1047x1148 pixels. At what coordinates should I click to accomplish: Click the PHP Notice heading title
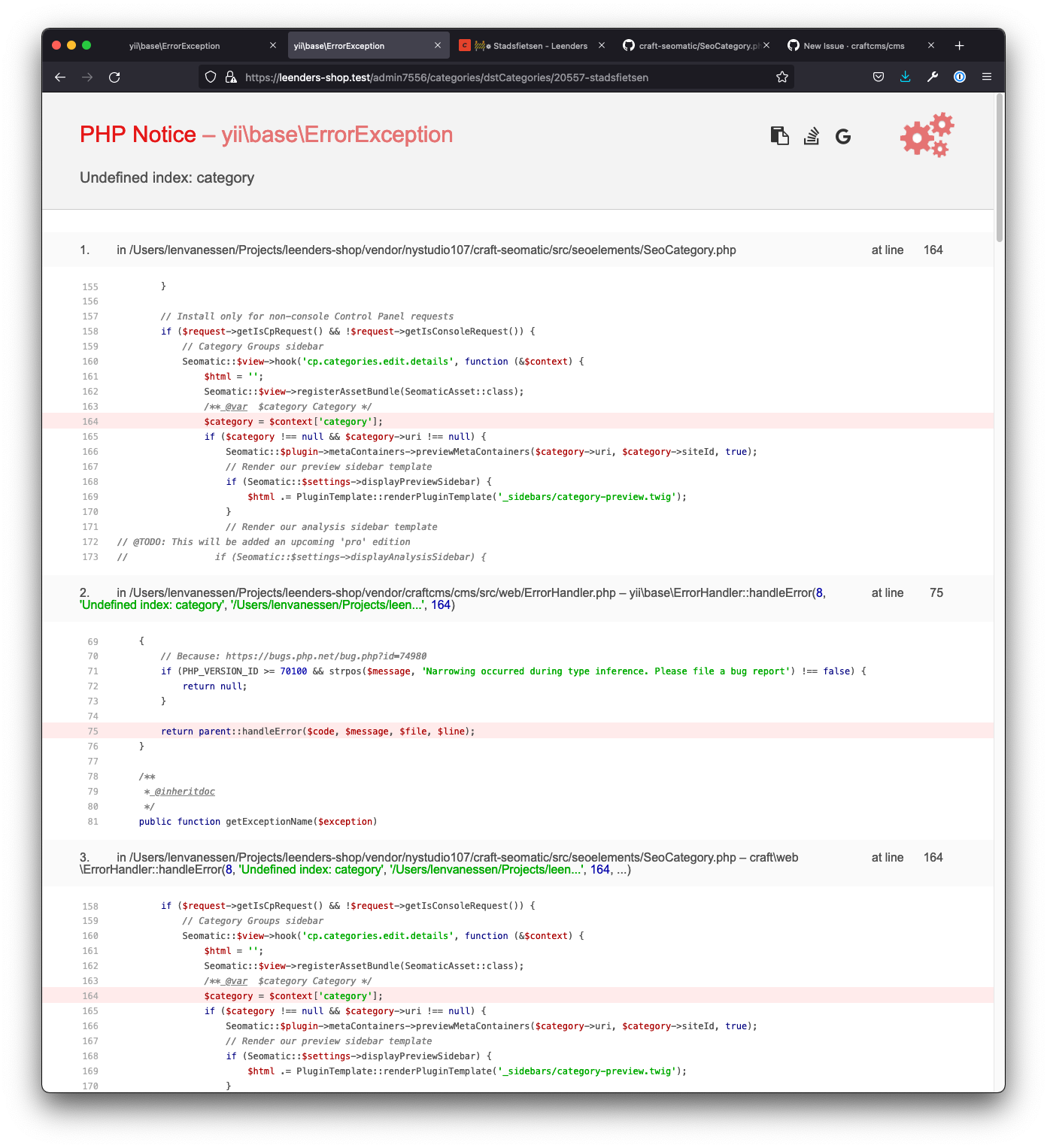(266, 135)
